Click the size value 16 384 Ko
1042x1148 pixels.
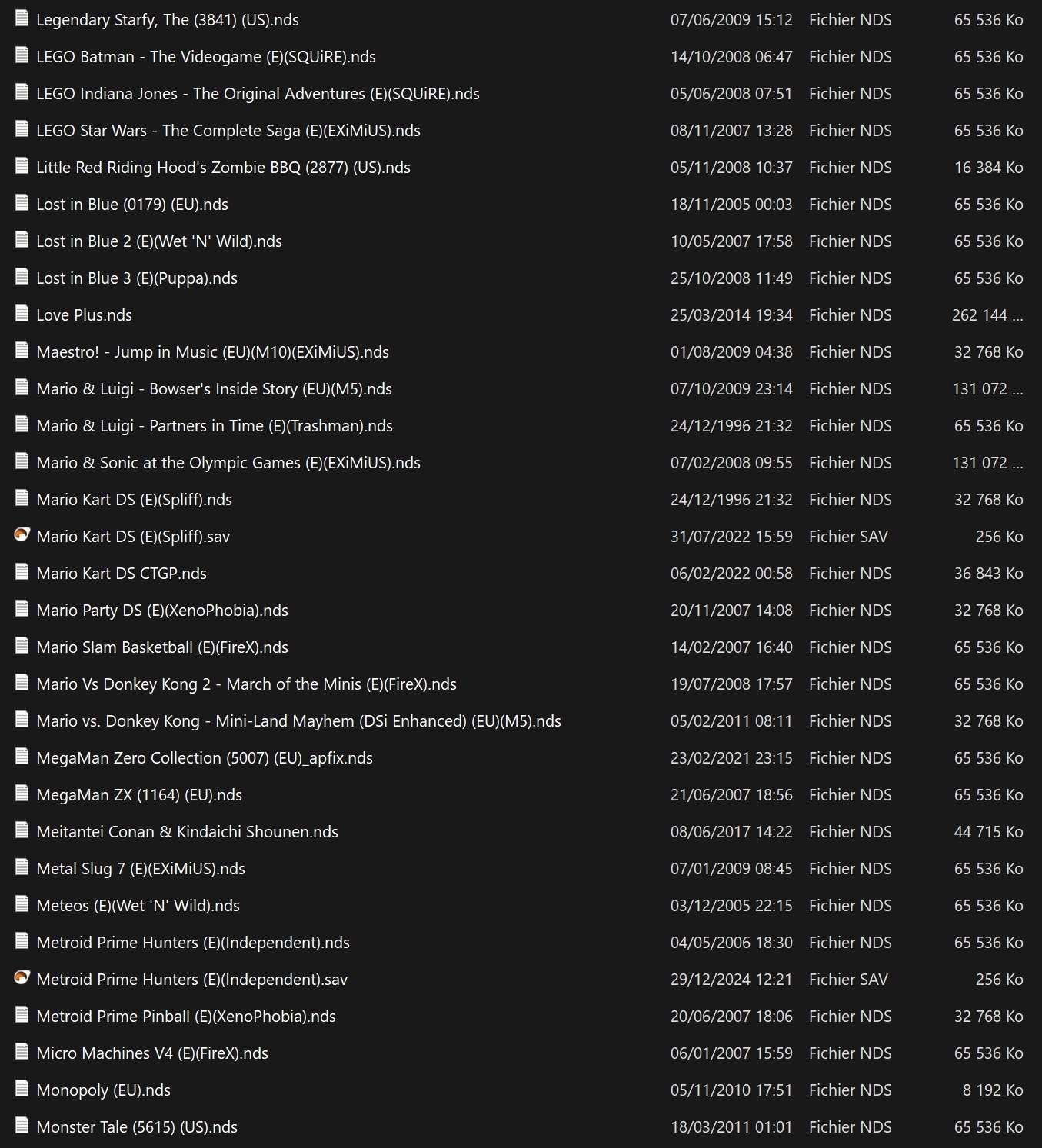989,168
